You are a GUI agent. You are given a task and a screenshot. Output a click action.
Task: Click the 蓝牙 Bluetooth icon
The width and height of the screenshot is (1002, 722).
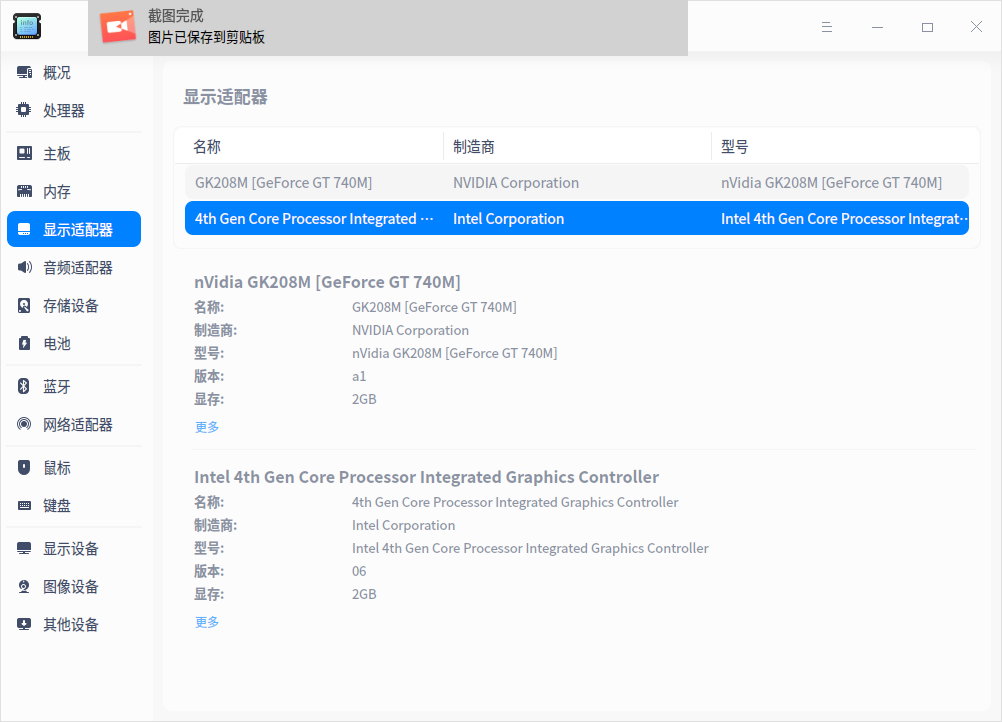(x=24, y=386)
